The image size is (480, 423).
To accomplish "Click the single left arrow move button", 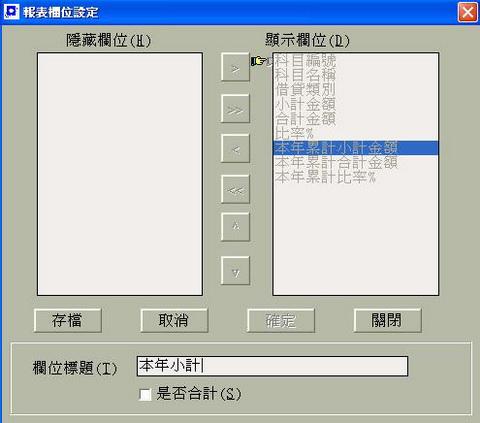I will [235, 149].
